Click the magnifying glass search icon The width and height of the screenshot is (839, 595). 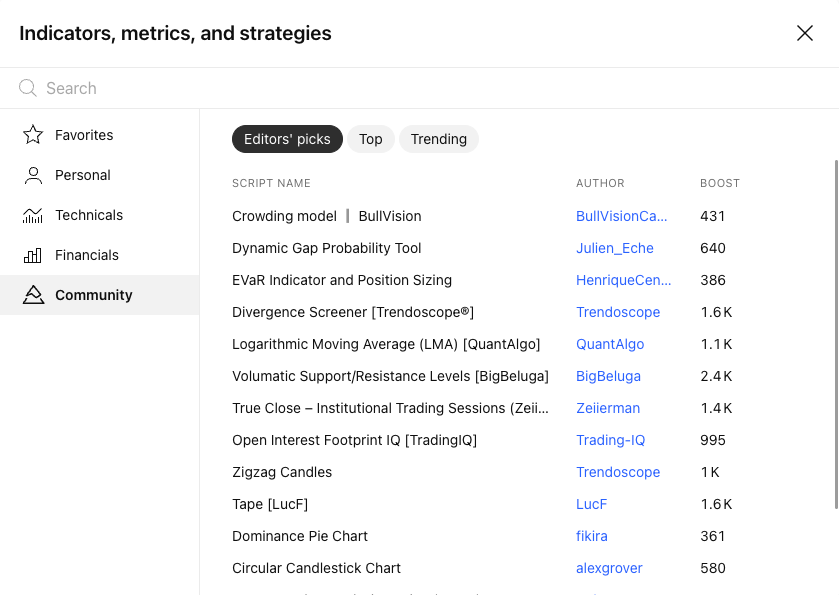pos(27,88)
